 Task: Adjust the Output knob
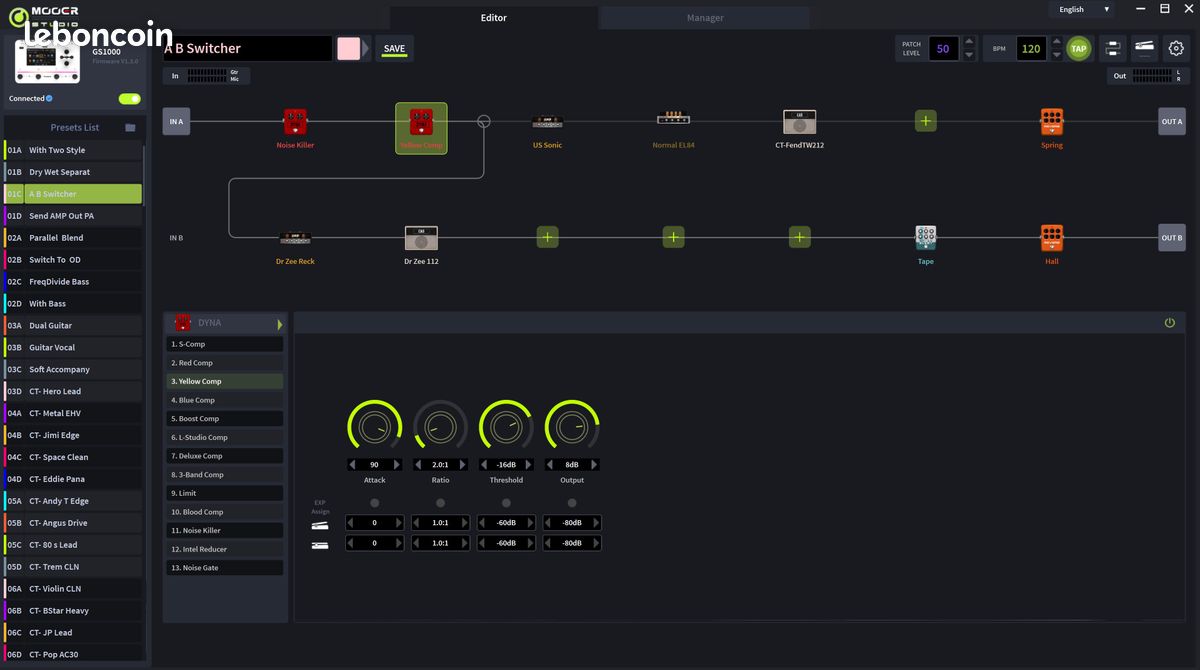tap(572, 428)
